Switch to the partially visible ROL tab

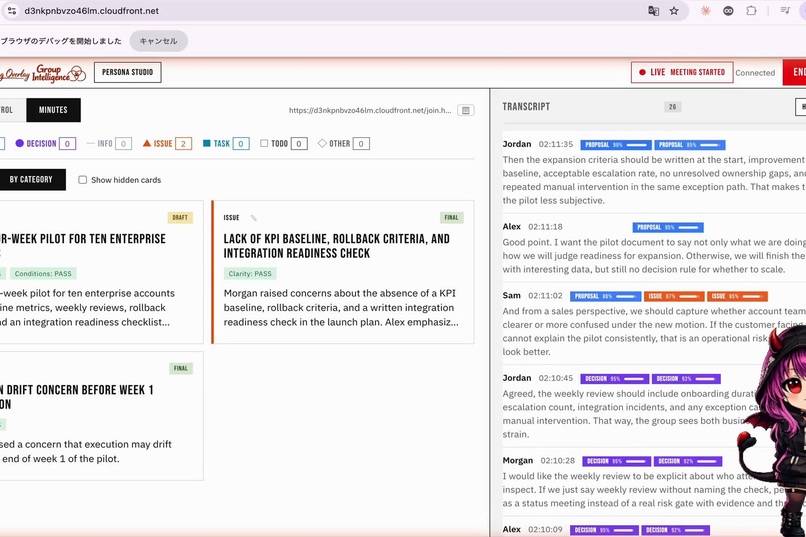coord(11,110)
